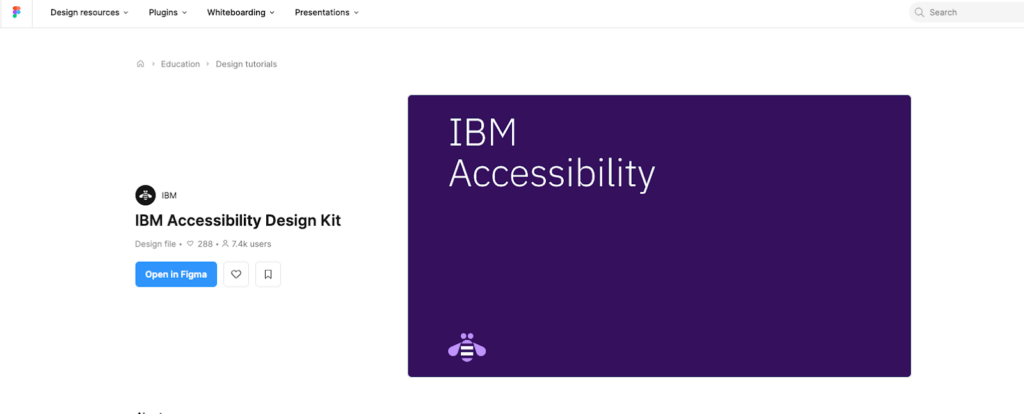Click the IBM Accessibility Design Kit title

(x=238, y=221)
